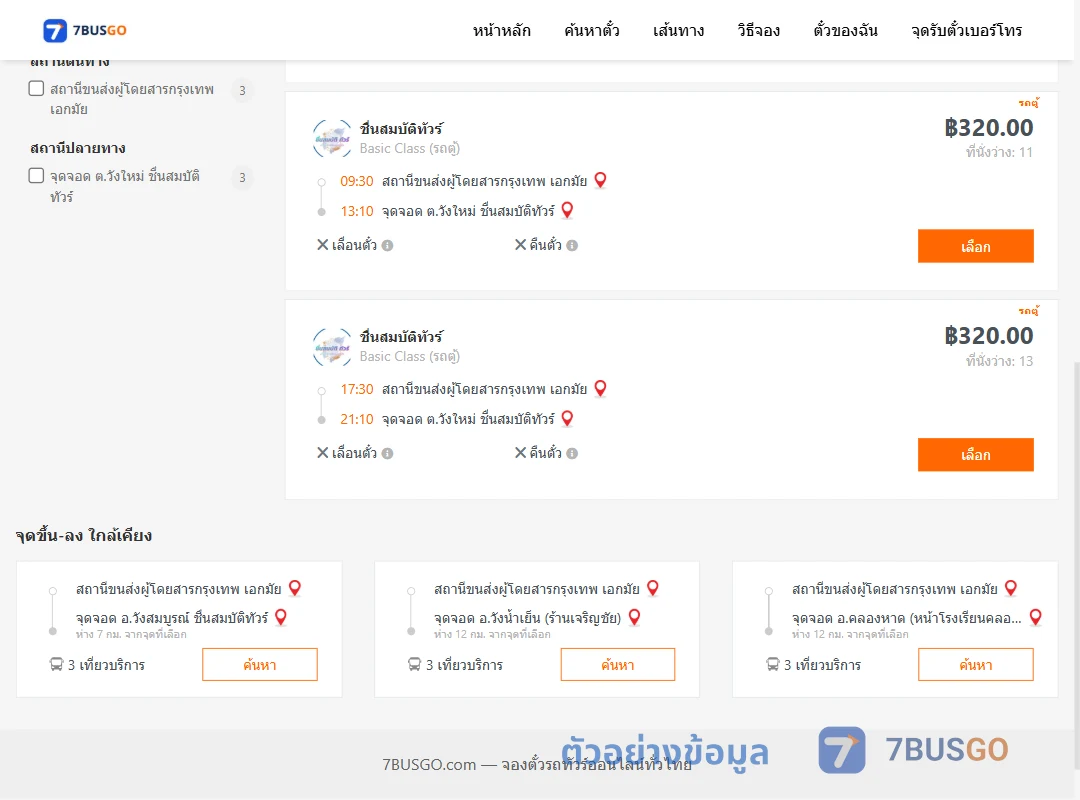Click ที่นั่งว่าง: 11 seats text

(999, 152)
